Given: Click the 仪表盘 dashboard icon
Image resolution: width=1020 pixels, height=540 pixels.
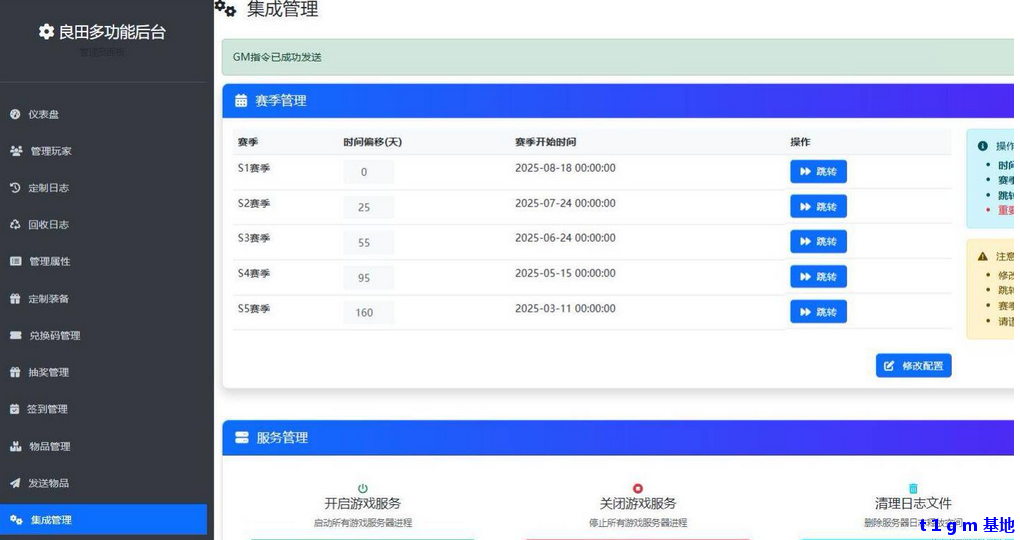Looking at the screenshot, I should (15, 114).
